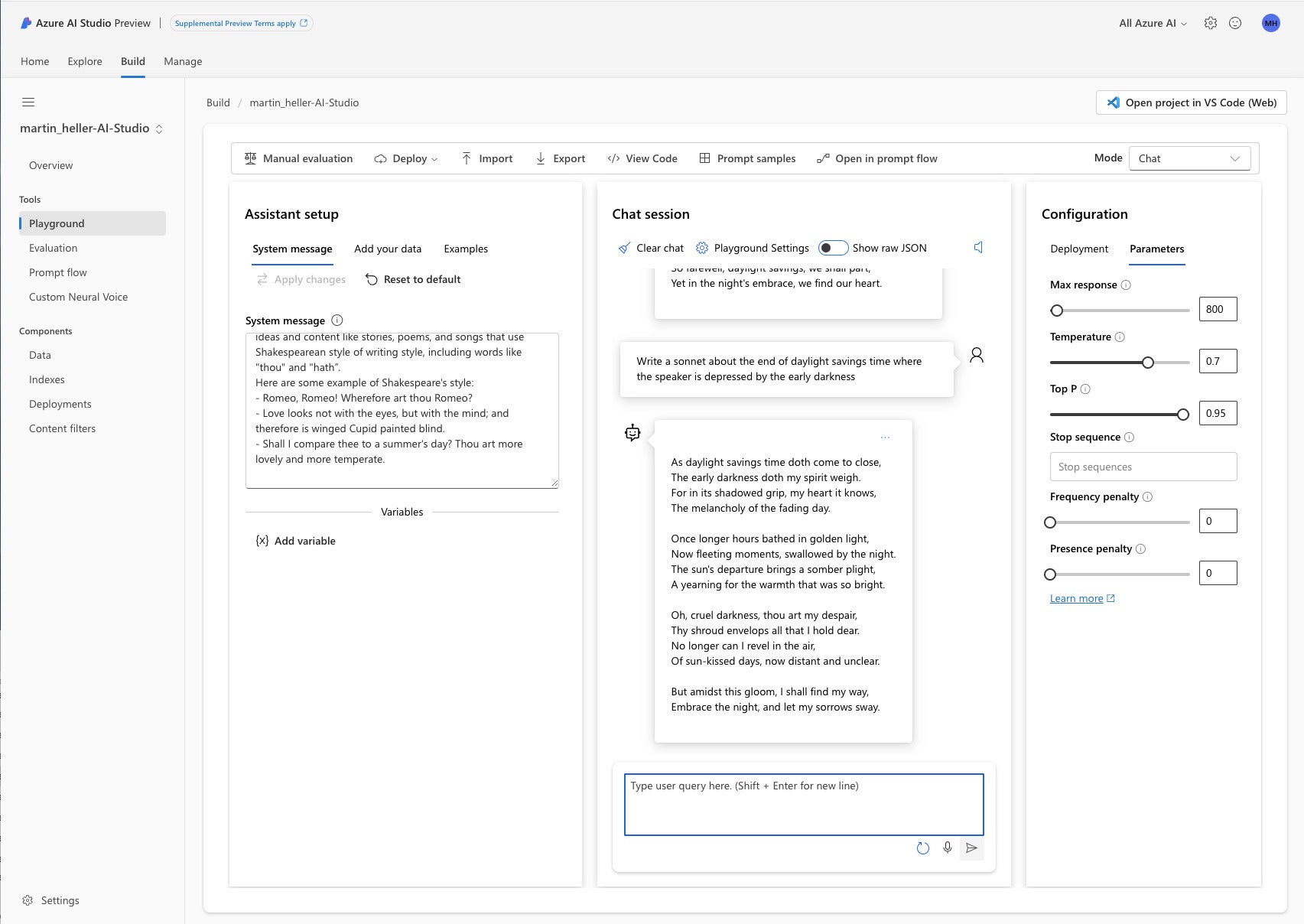Click Open project in VS Code (Web)
1304x924 pixels.
coord(1192,102)
